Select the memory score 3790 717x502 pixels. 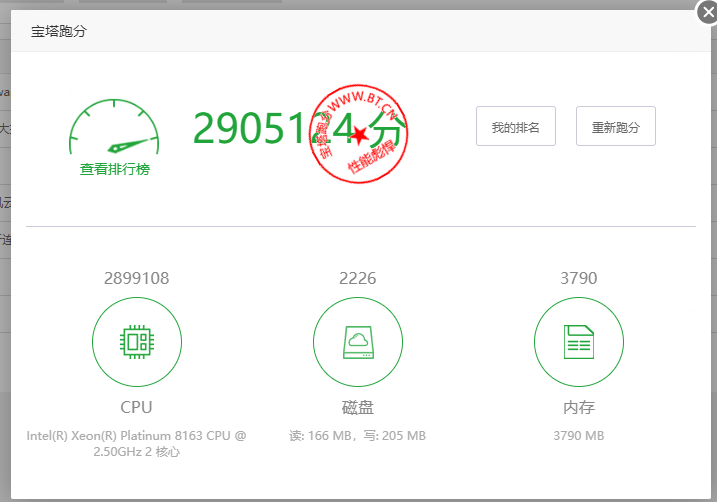[x=579, y=278]
